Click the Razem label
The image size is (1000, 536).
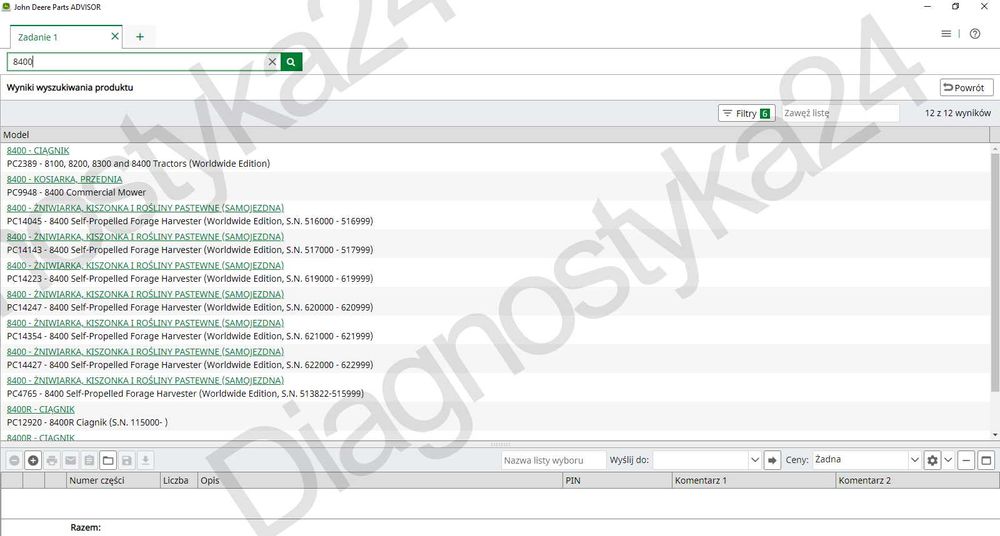point(85,528)
